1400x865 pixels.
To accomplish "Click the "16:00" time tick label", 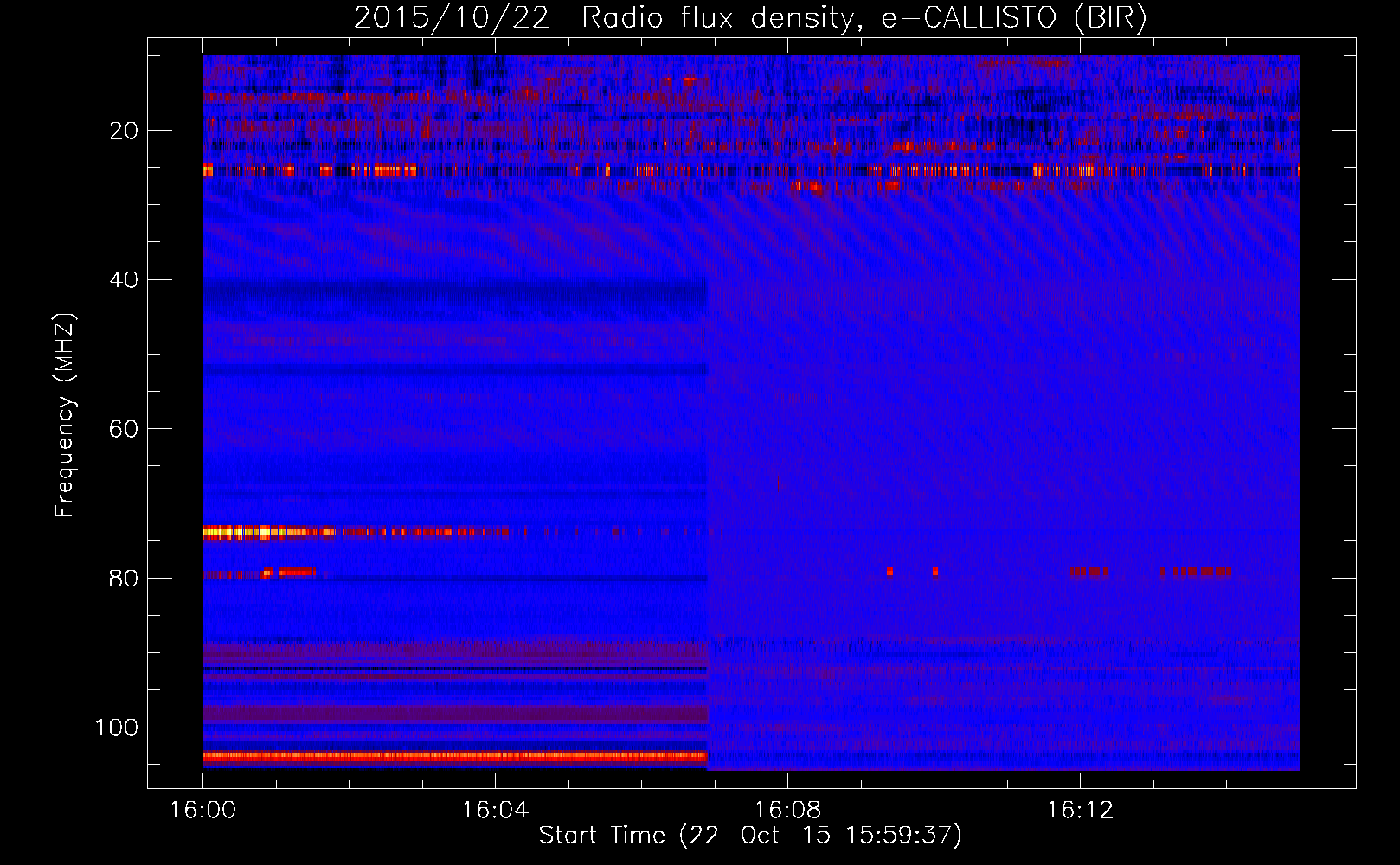I will pyautogui.click(x=202, y=811).
